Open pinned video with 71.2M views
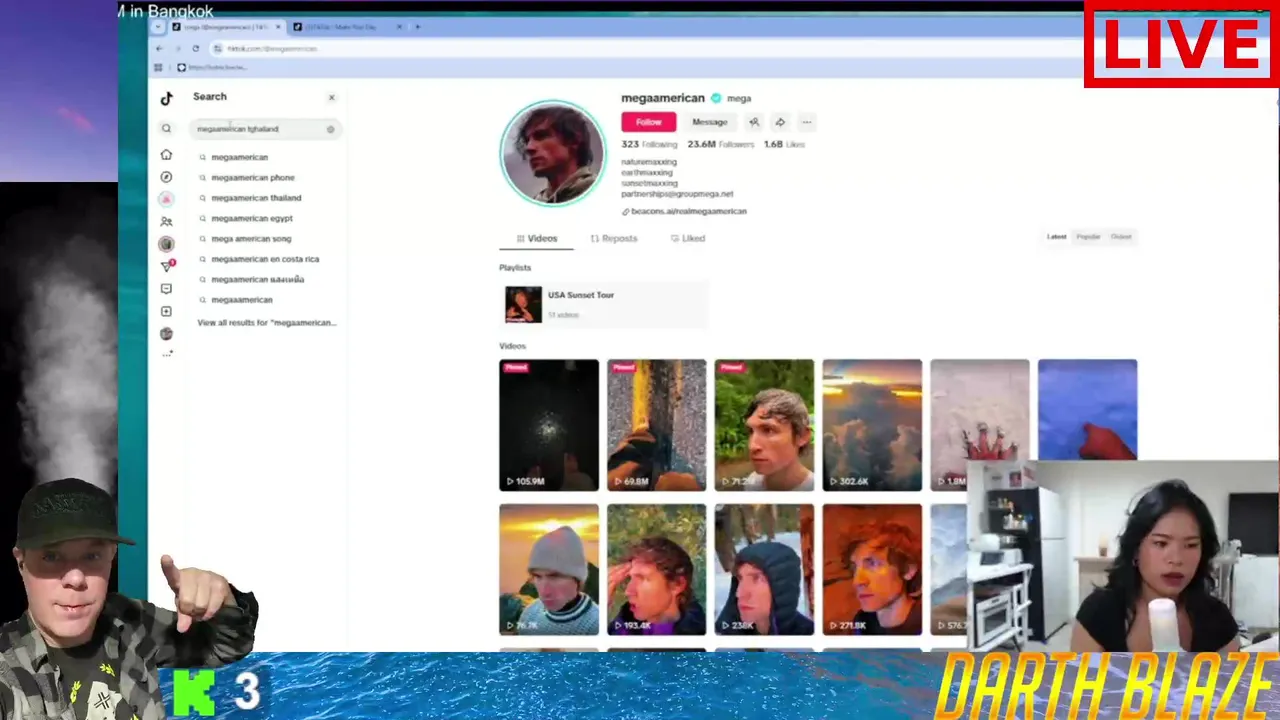1280x720 pixels. (x=764, y=425)
